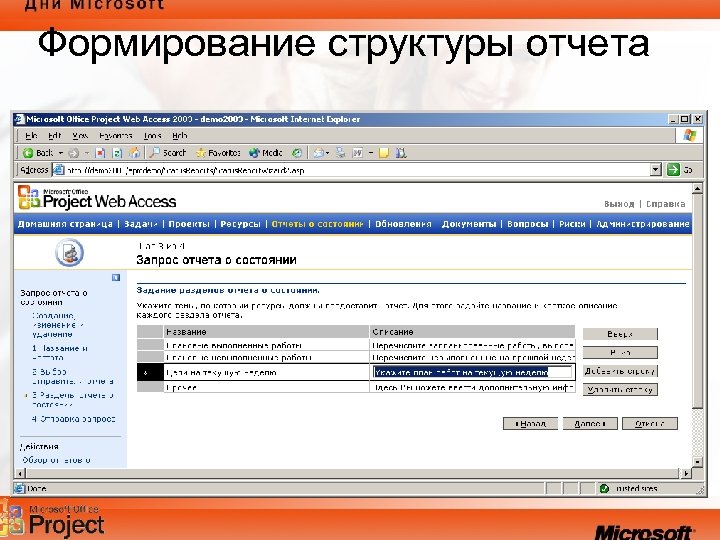Click the 'Название' column header

(266, 332)
